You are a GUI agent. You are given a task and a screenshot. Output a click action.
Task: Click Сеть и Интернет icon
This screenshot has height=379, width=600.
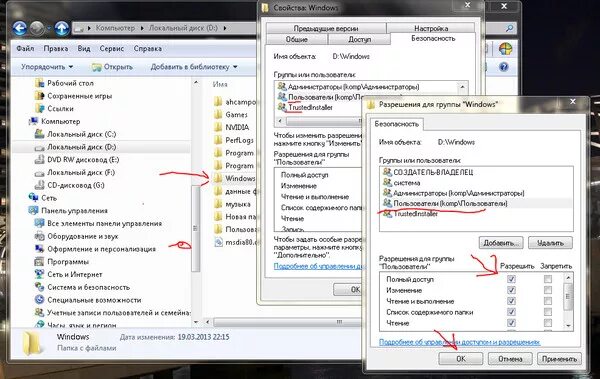pyautogui.click(x=39, y=274)
